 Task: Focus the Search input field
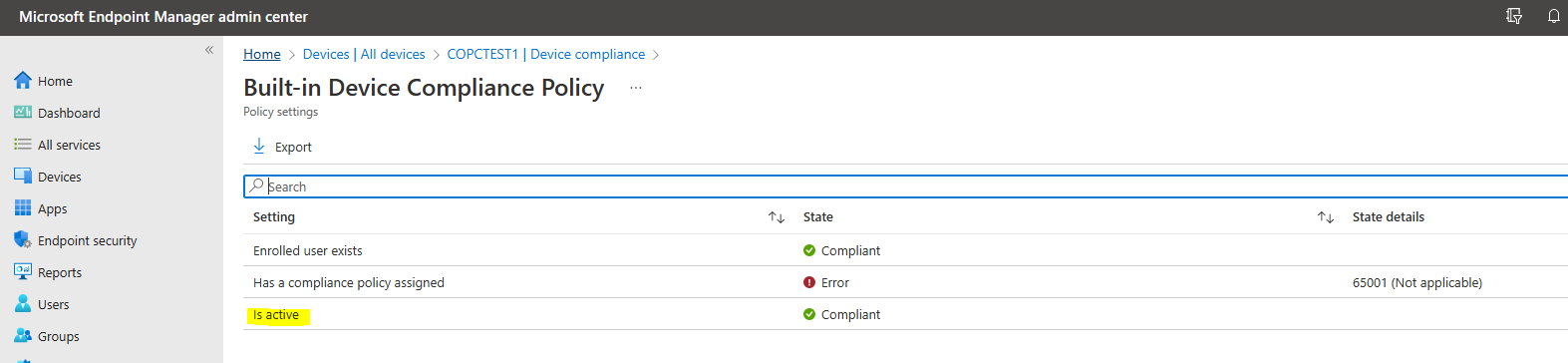click(x=906, y=186)
